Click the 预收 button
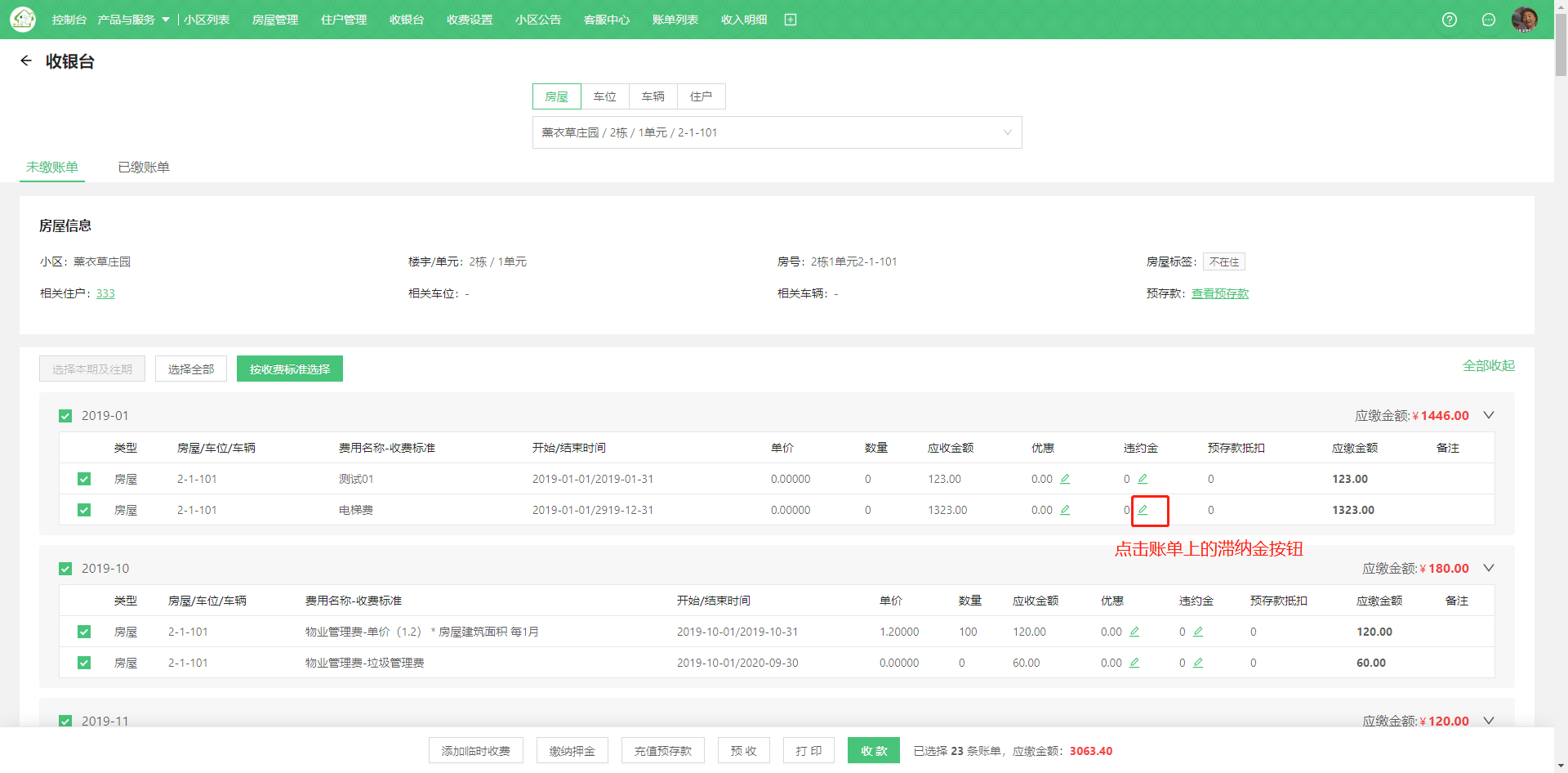Viewport: 1568px width, 773px height. pyautogui.click(x=744, y=750)
